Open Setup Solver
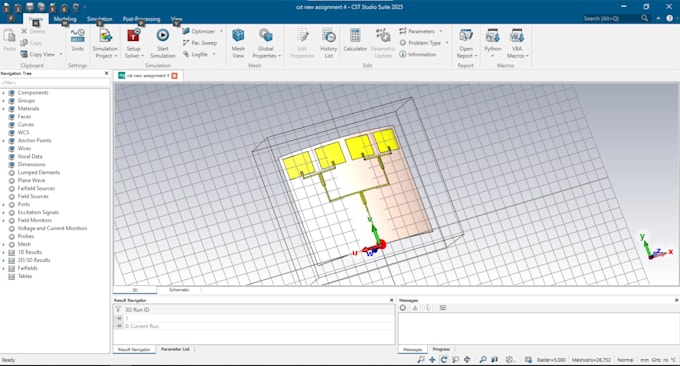Image resolution: width=680 pixels, height=366 pixels. (x=133, y=43)
